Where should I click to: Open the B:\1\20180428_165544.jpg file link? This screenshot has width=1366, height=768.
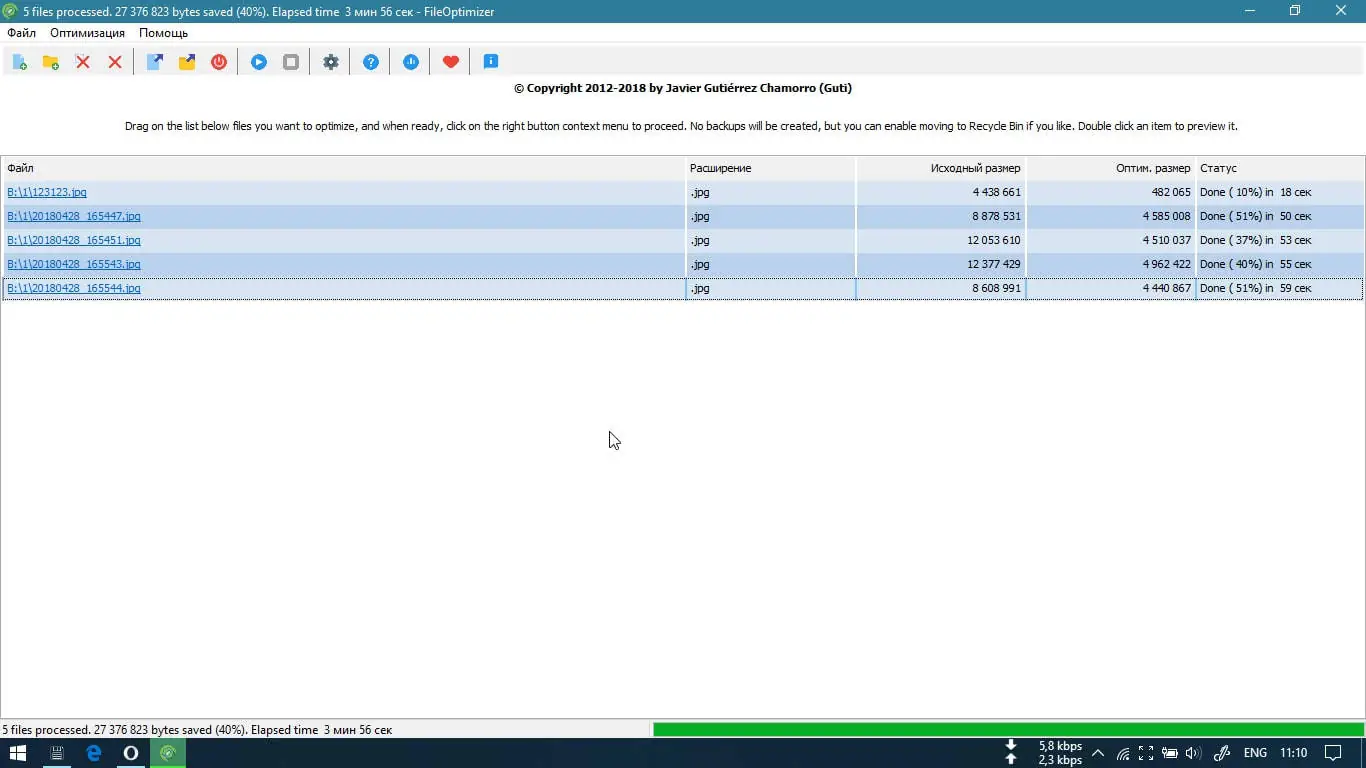(74, 288)
